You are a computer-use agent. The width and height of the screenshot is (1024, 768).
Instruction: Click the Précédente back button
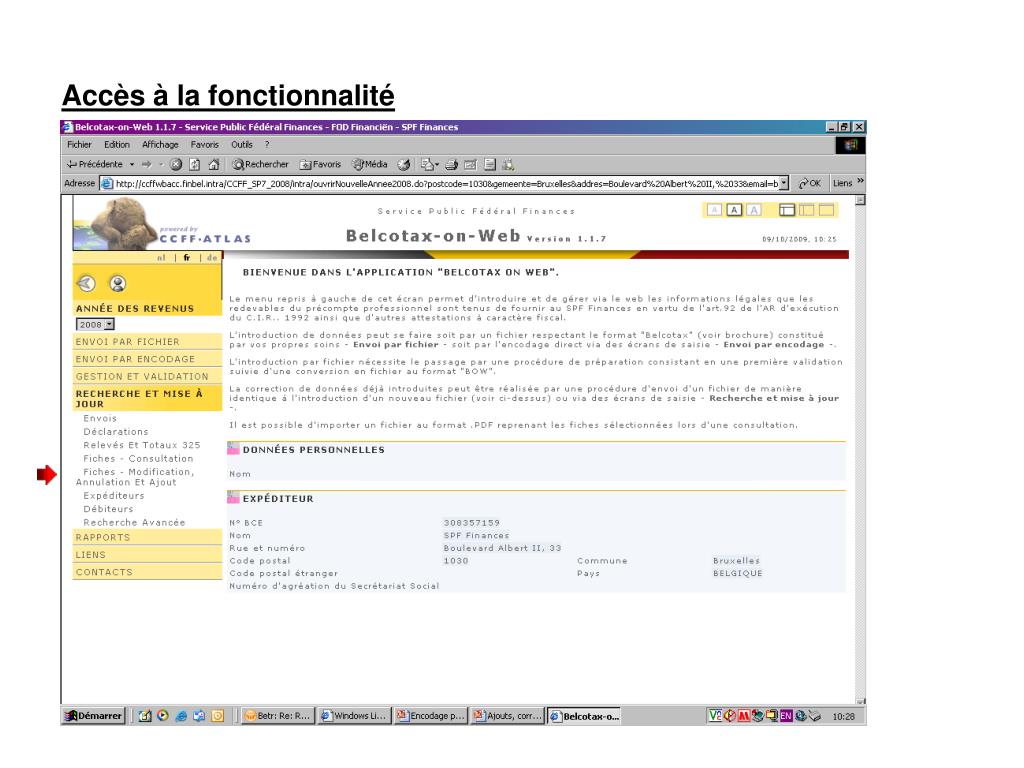coord(95,165)
